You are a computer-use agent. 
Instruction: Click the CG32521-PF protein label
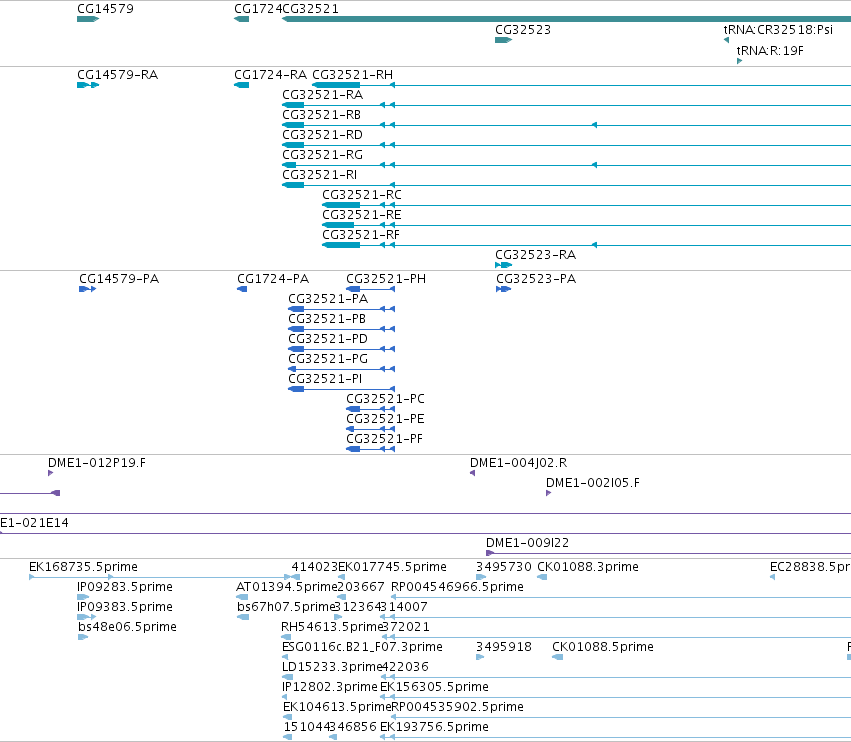coord(384,439)
